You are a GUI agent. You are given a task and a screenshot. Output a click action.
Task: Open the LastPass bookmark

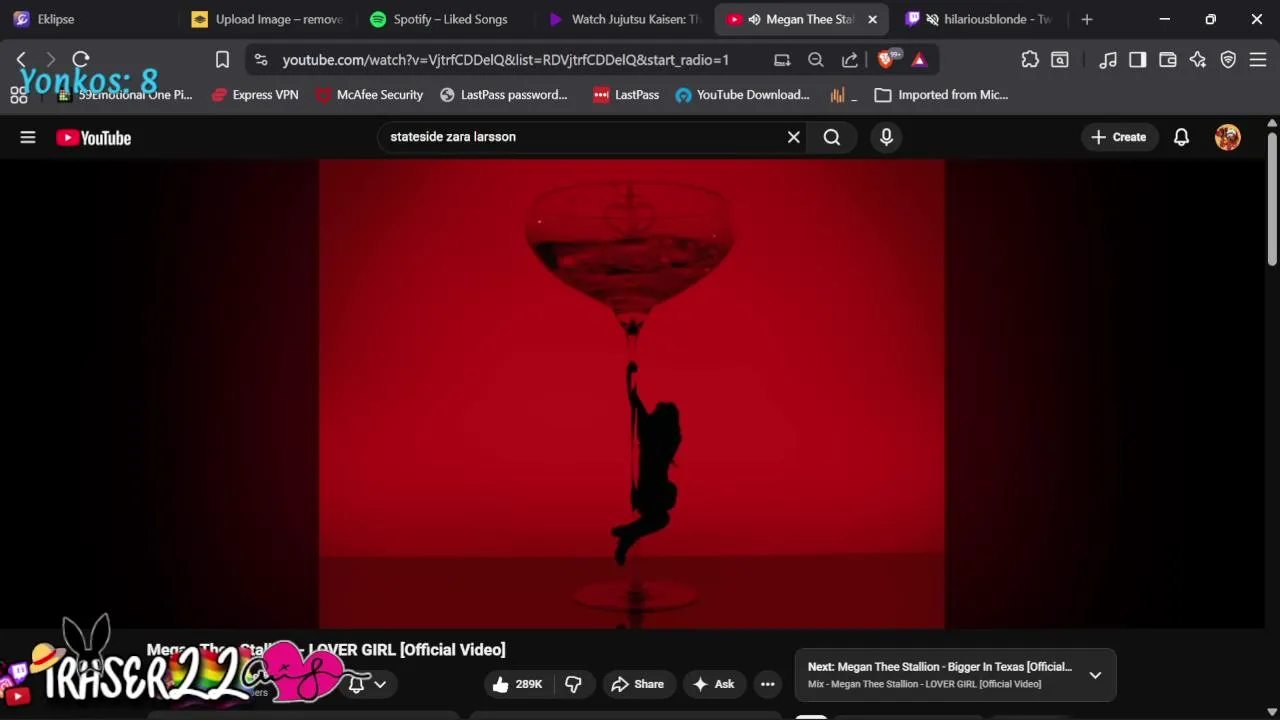(x=626, y=95)
